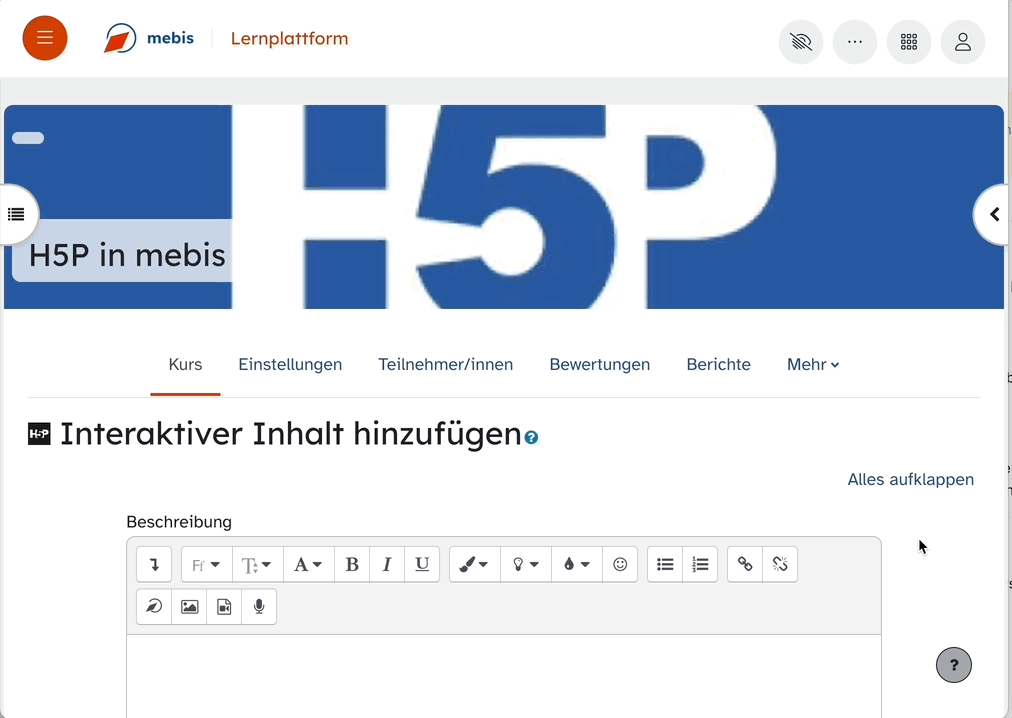Click the round help question mark button

tap(953, 665)
